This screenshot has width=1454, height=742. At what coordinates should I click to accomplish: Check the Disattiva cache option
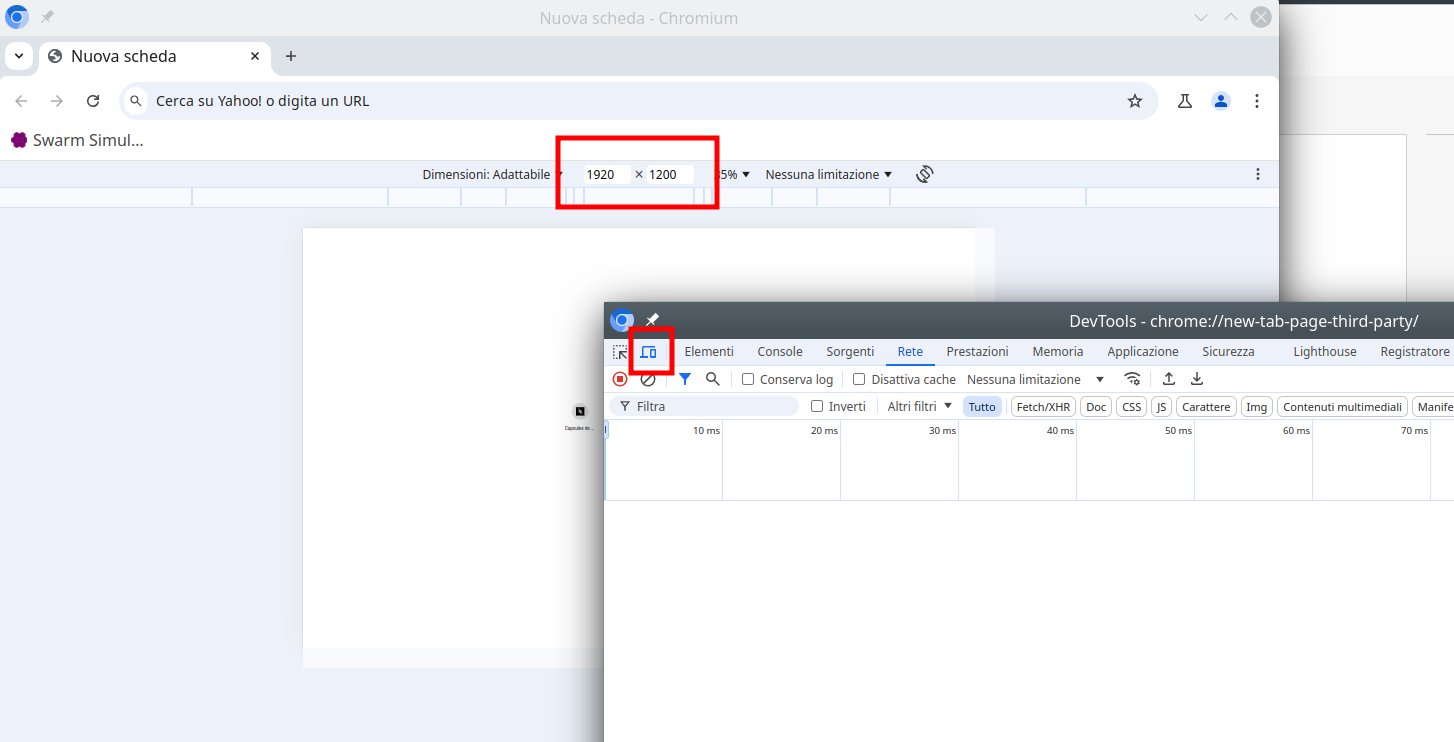click(x=859, y=379)
